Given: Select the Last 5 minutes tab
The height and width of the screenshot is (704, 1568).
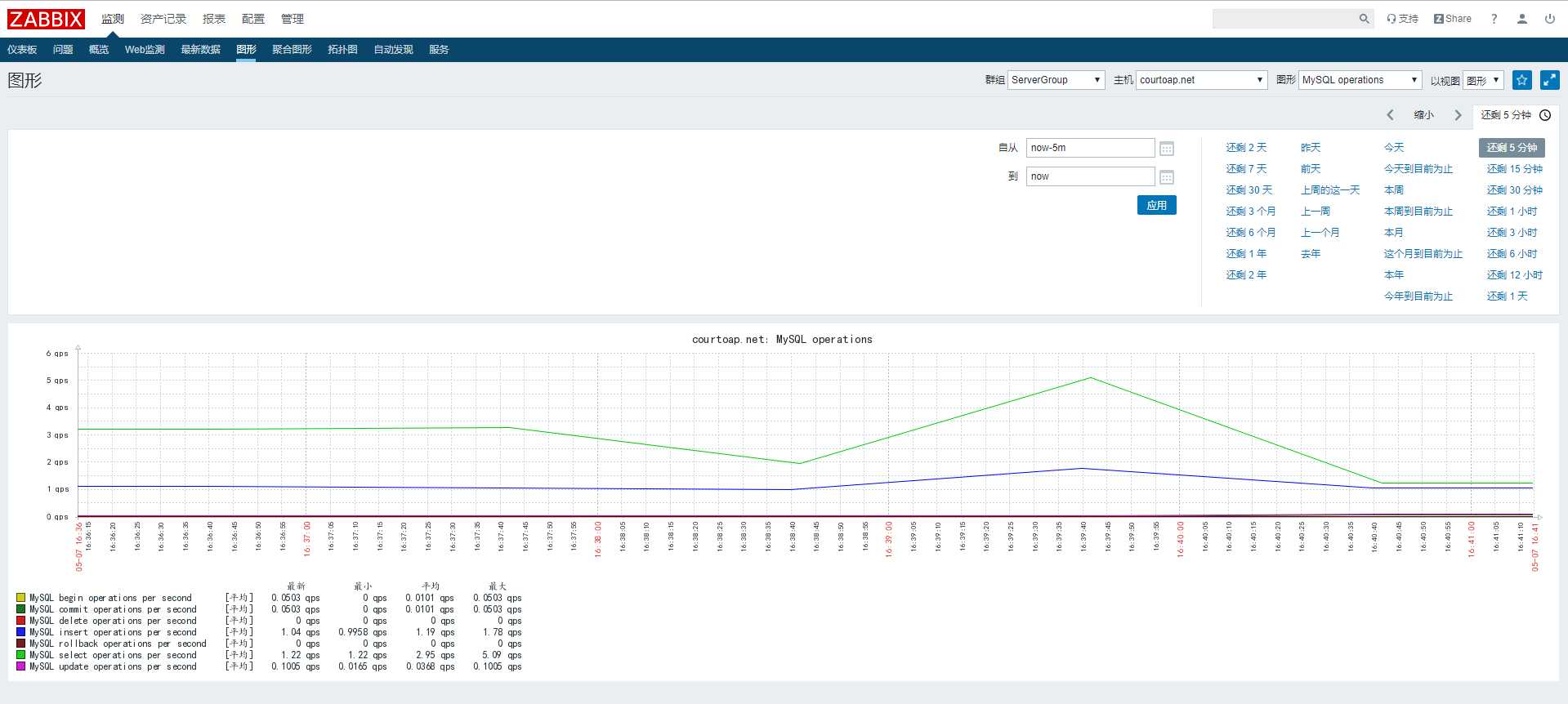Looking at the screenshot, I should click(x=1515, y=115).
